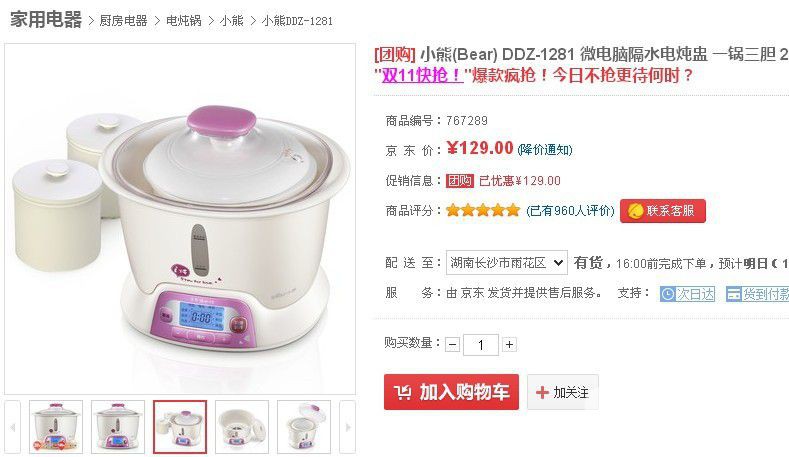The width and height of the screenshot is (789, 457).
Task: Open the 电炖锅 breadcrumb link
Action: 184,21
